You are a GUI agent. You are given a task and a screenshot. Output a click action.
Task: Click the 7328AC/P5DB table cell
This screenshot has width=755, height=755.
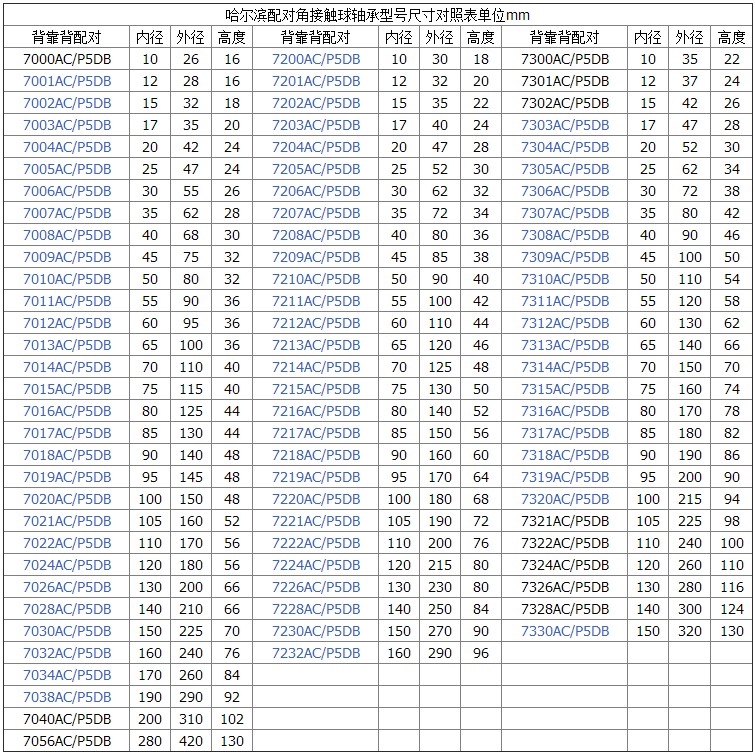[565, 609]
